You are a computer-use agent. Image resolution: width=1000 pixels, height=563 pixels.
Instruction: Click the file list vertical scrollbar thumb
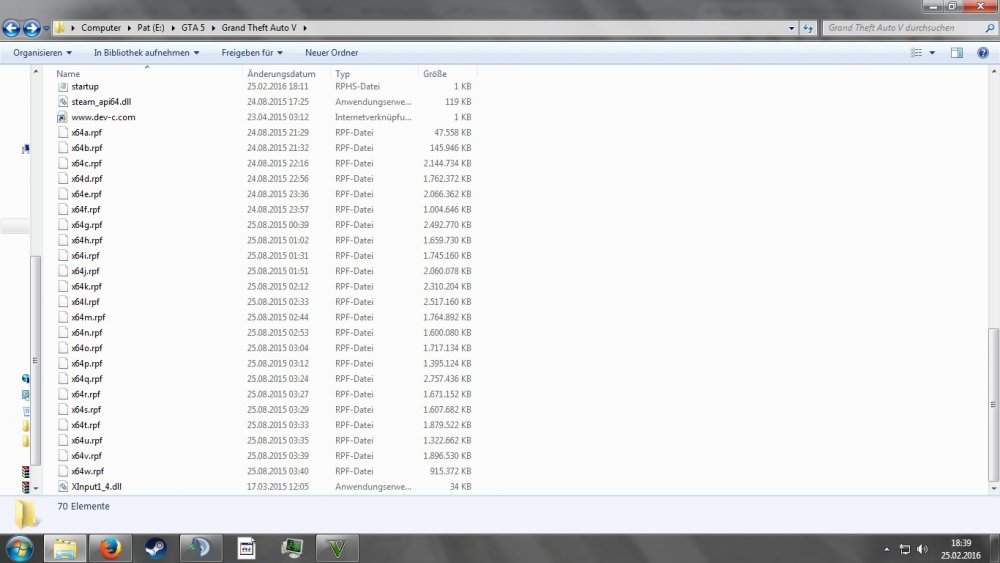point(993,406)
